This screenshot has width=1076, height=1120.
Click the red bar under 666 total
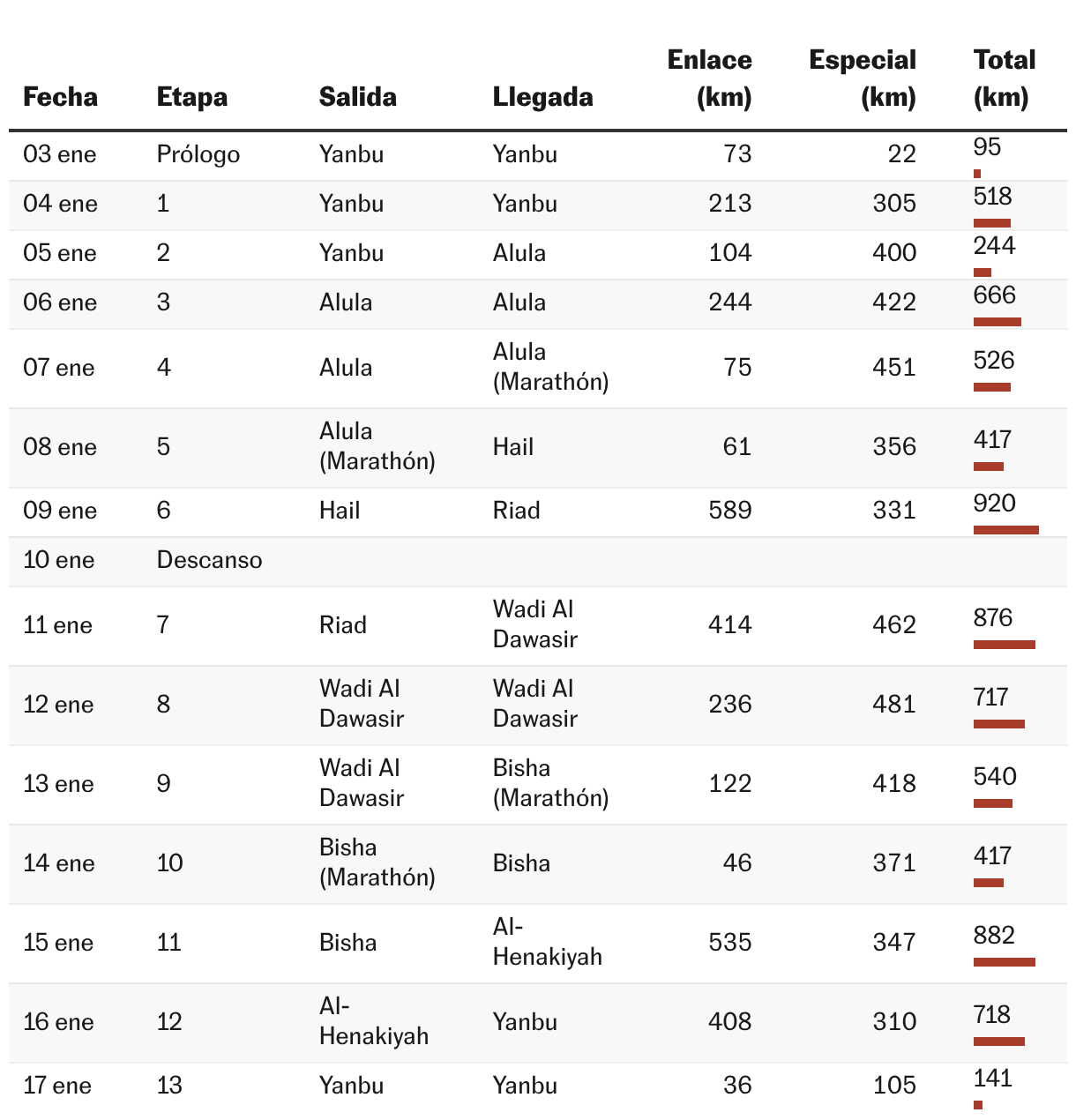997,322
